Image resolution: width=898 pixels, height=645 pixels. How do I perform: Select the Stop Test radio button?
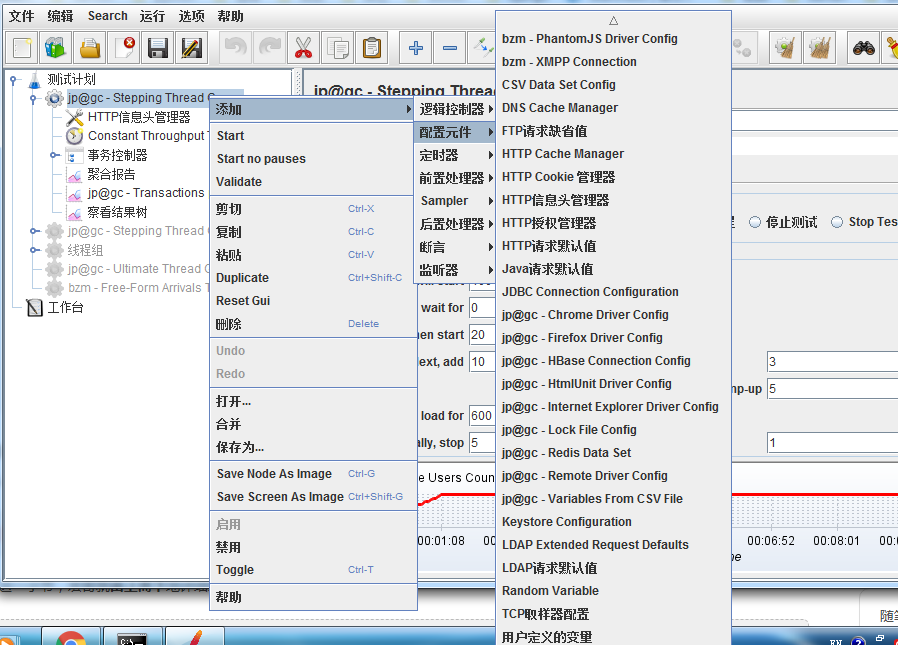(x=838, y=222)
